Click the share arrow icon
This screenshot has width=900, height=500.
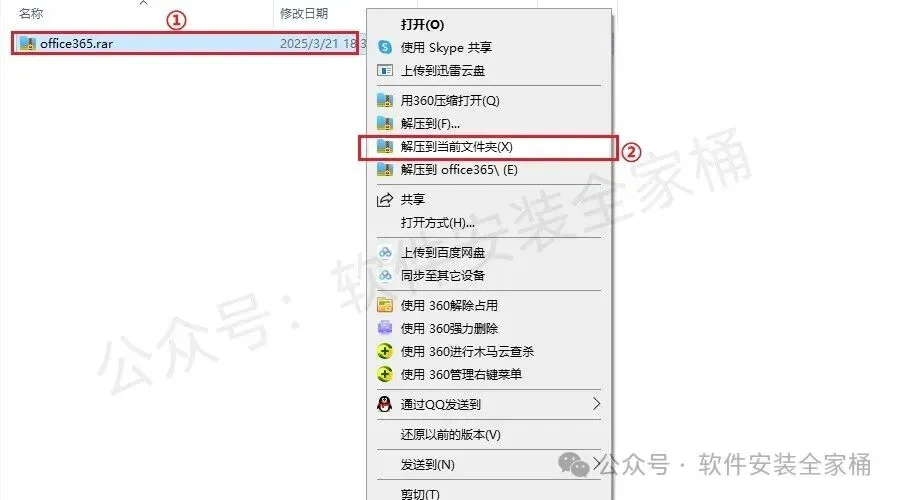(x=385, y=199)
